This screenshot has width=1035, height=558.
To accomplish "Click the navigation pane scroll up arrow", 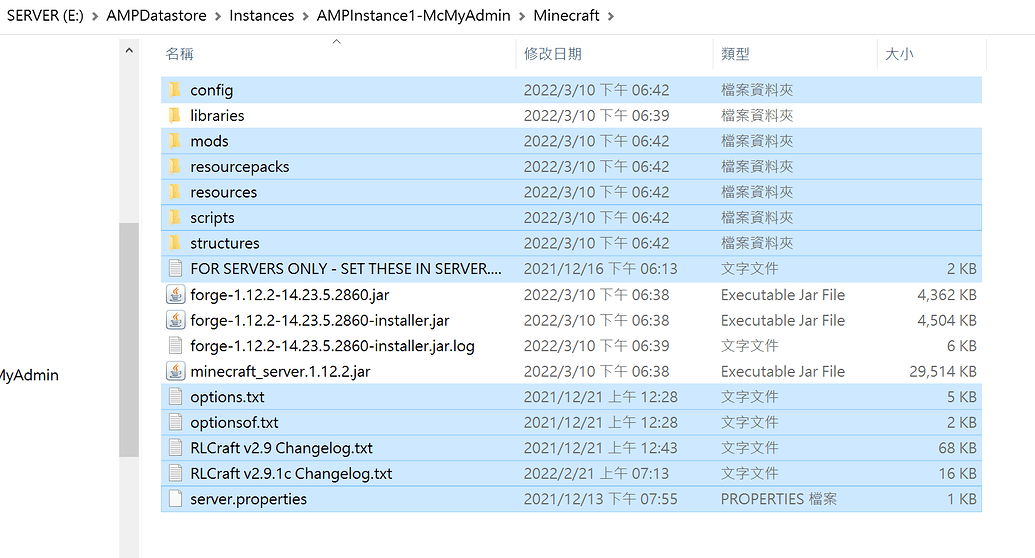I will click(129, 50).
